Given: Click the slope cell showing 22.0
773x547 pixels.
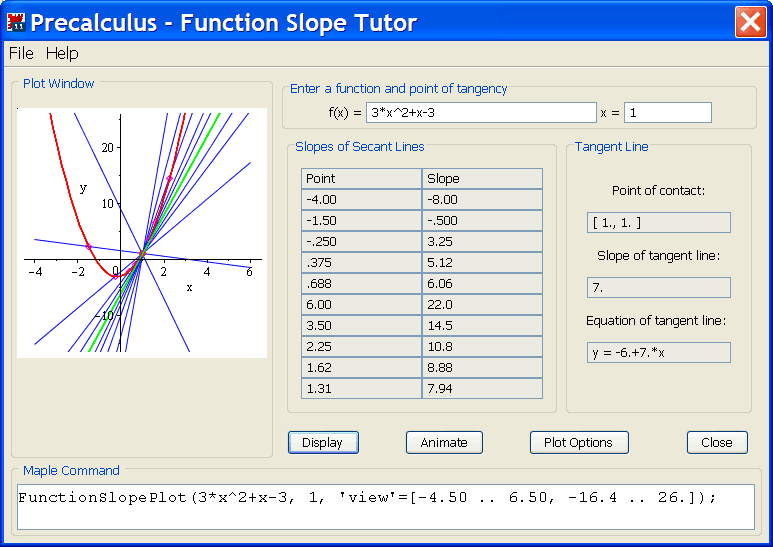Looking at the screenshot, I should [482, 305].
